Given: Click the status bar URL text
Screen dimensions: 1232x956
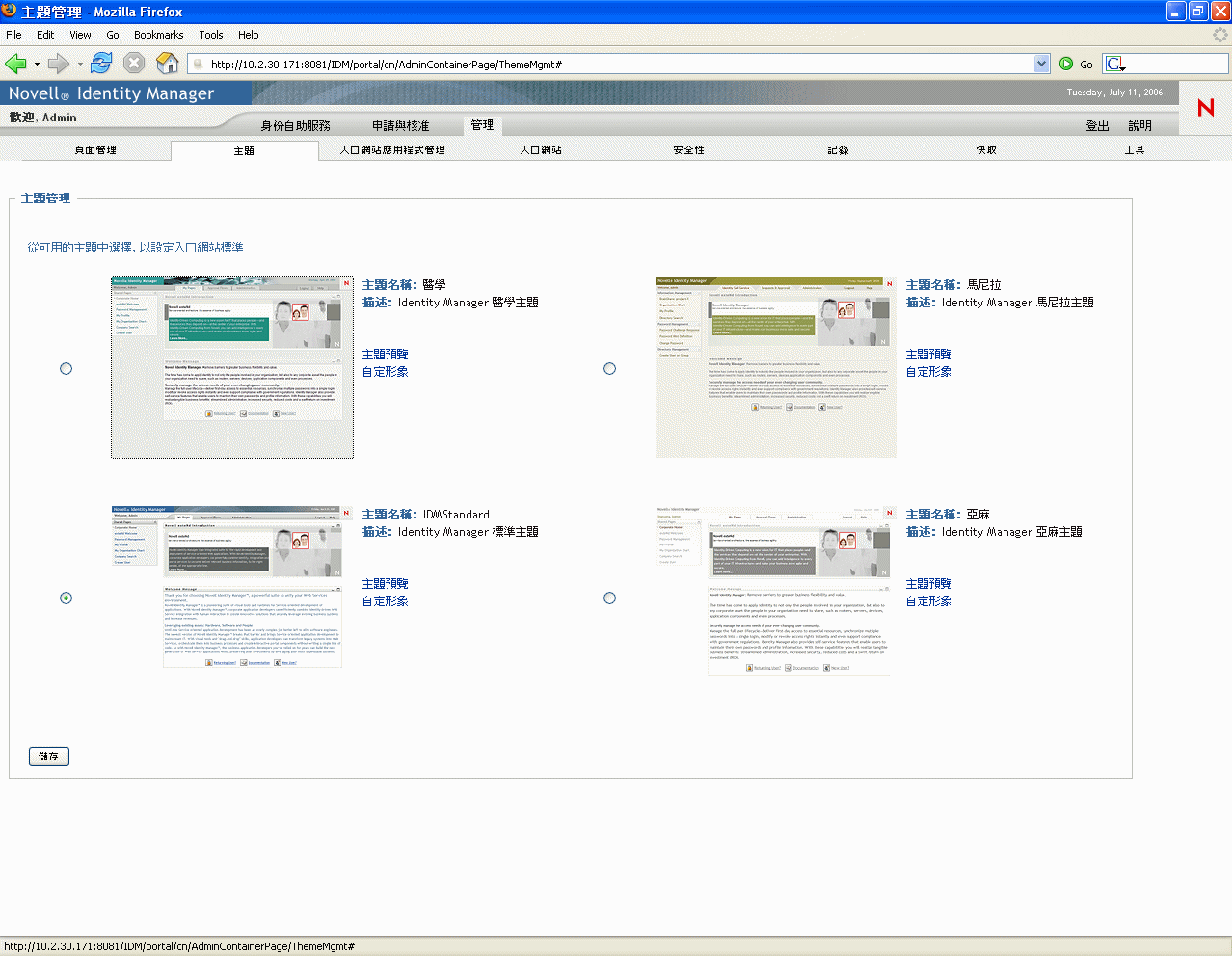Looking at the screenshot, I should (180, 946).
